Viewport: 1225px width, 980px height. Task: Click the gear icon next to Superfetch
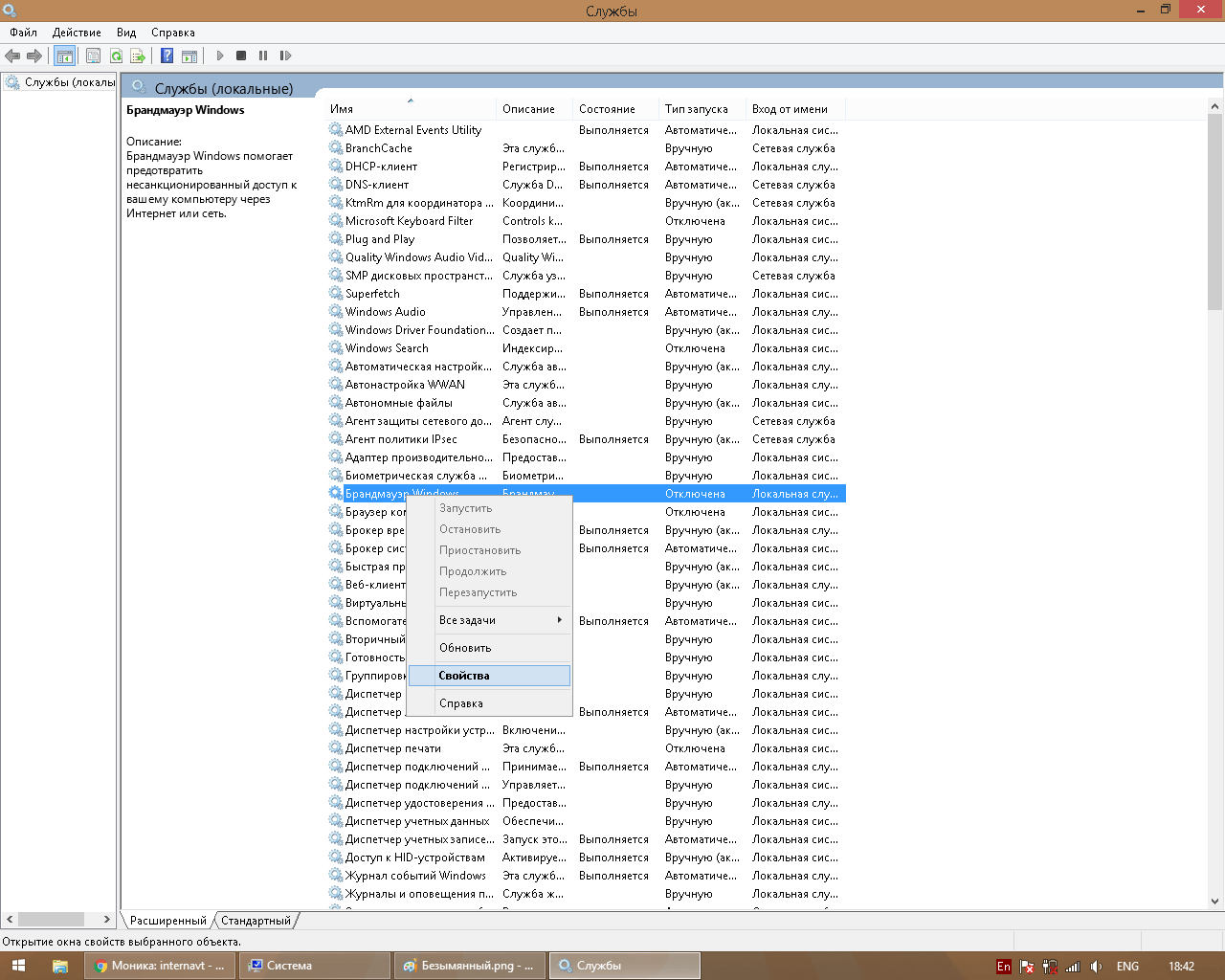(336, 293)
